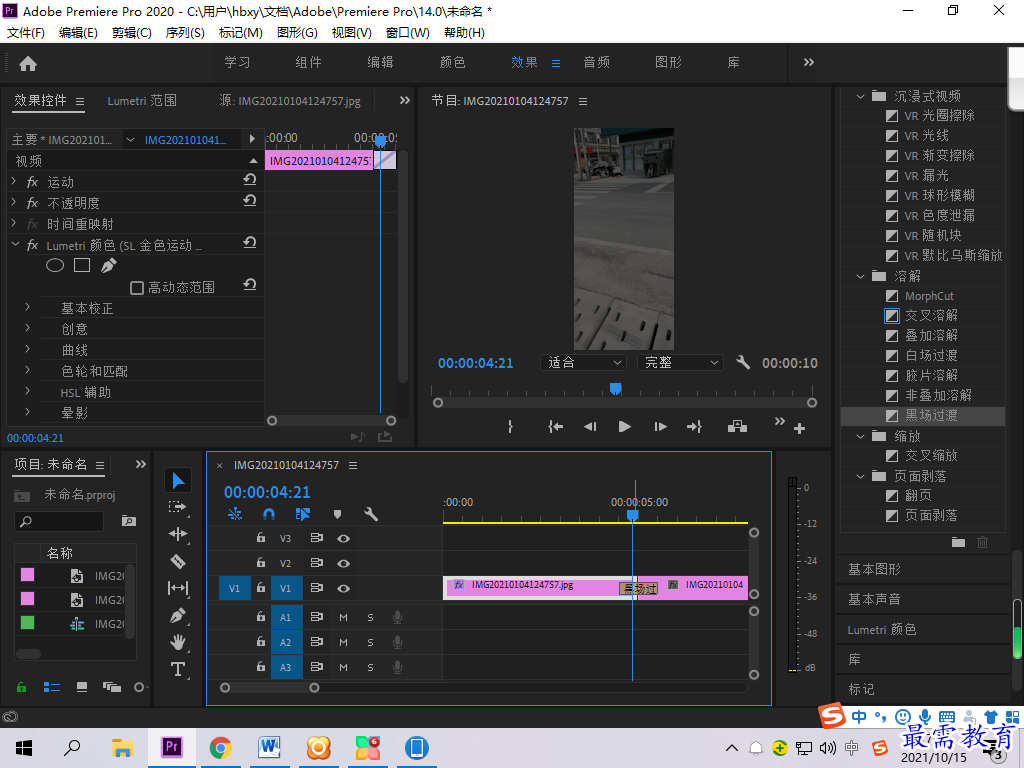Select the Track Select Forward tool
The image size is (1024, 768).
pos(177,507)
